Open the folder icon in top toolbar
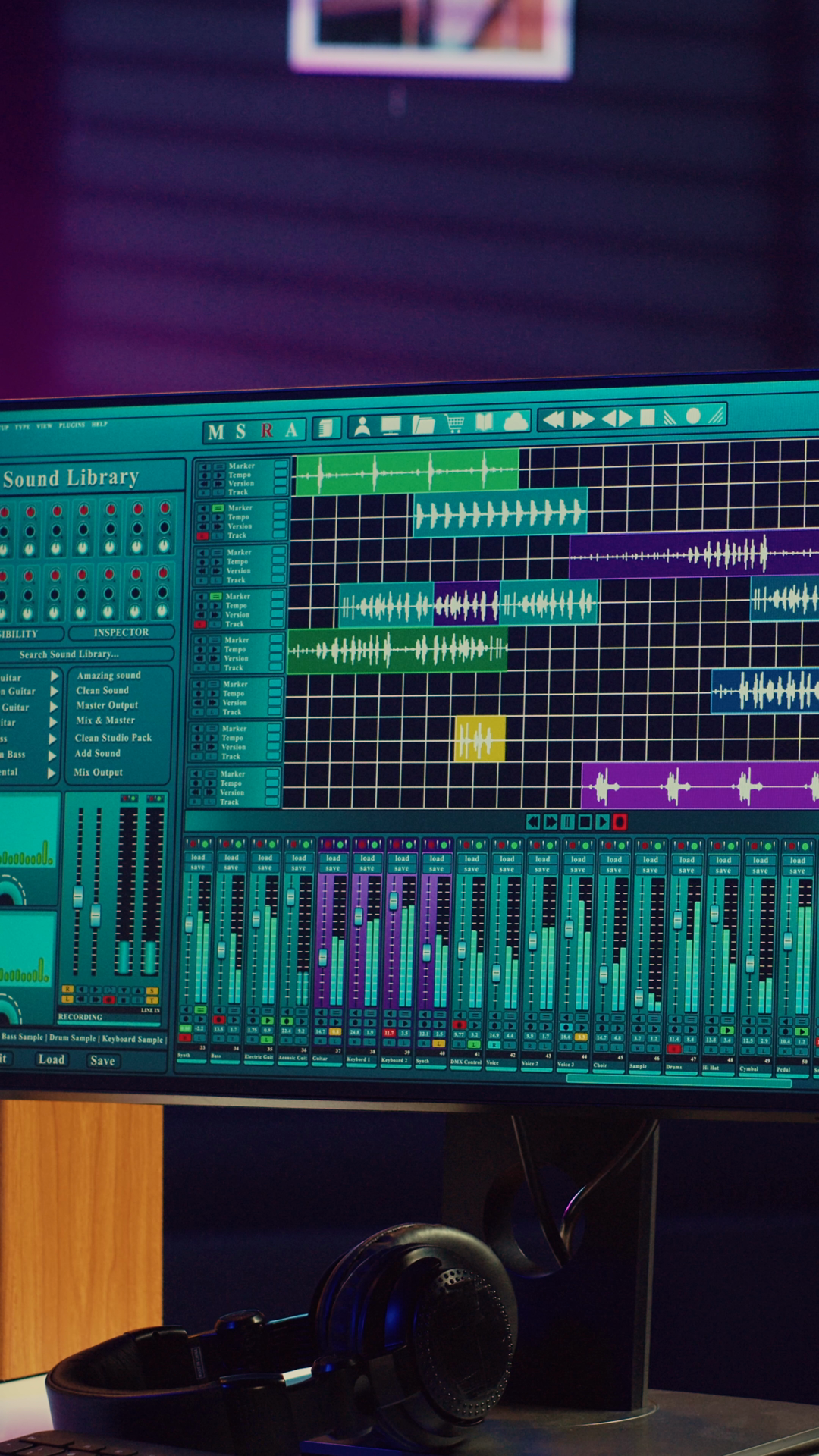 click(423, 424)
